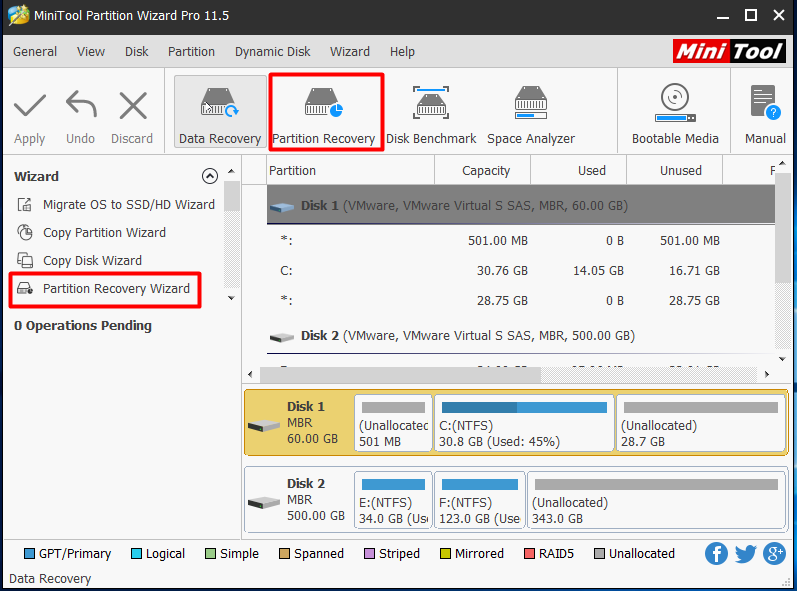The image size is (797, 591).
Task: Select the Disk 1 icon in disk map
Action: coord(264,425)
